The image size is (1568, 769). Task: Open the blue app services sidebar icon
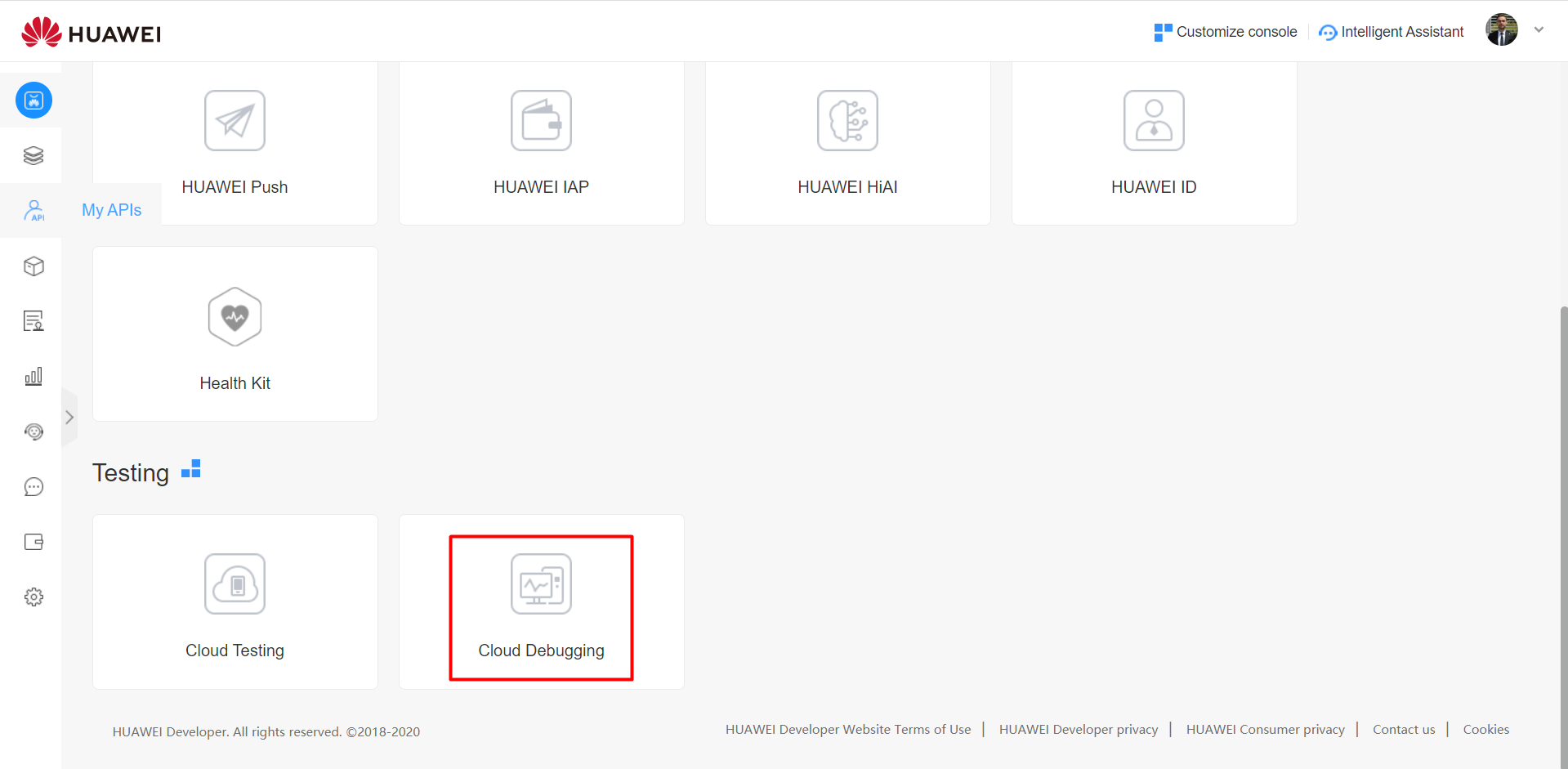coord(34,101)
